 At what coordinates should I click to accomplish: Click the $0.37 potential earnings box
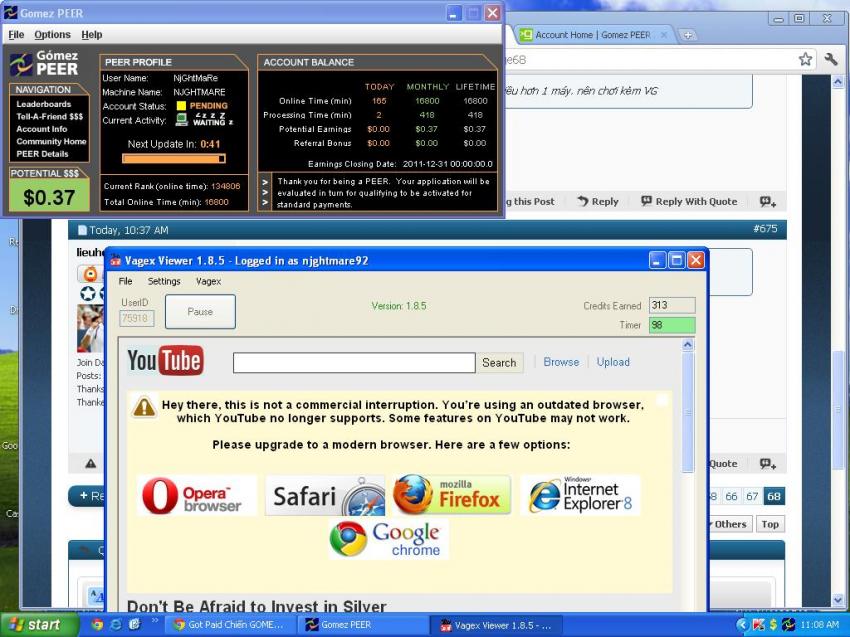pyautogui.click(x=49, y=196)
